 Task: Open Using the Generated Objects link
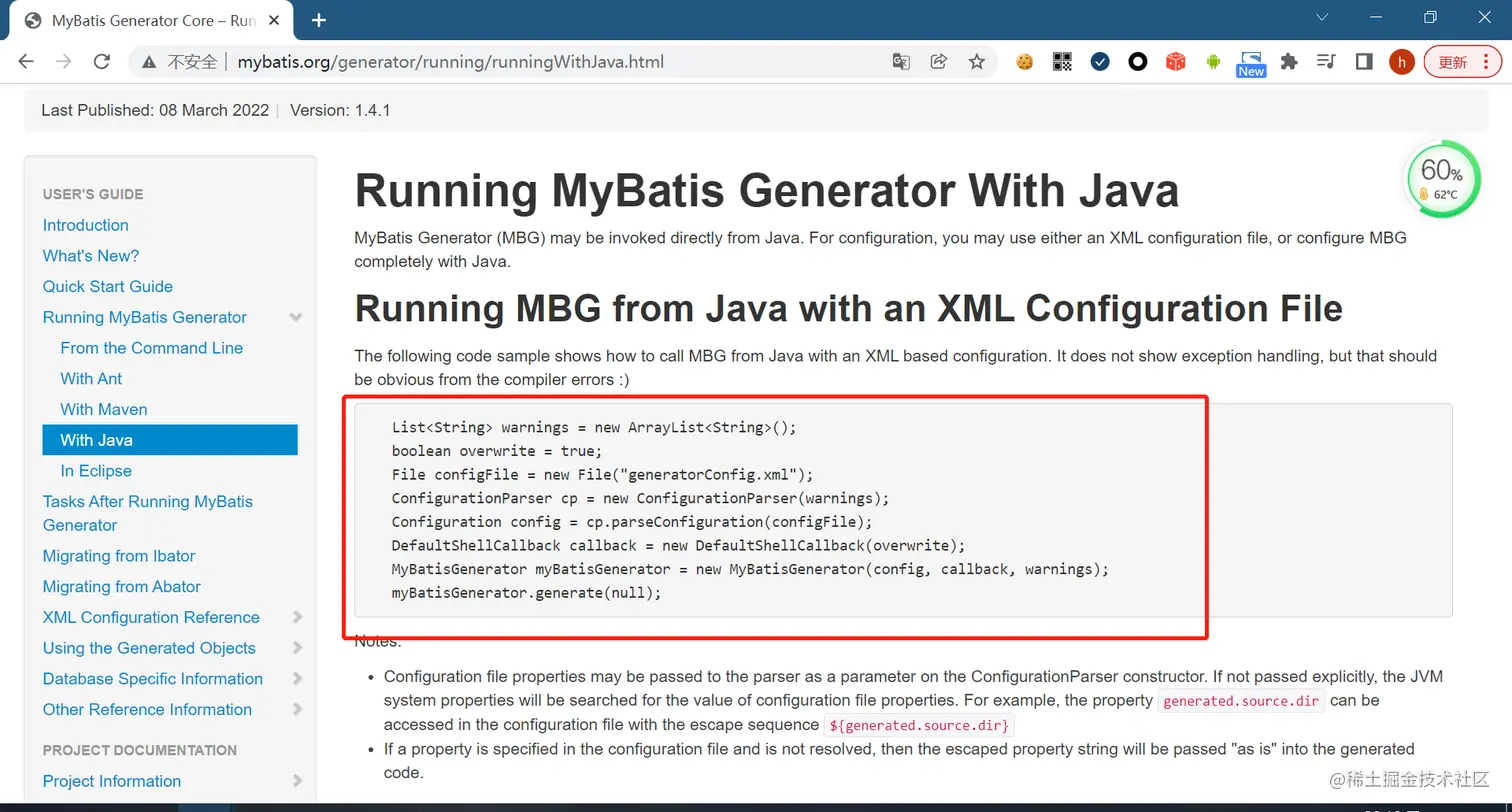pos(149,648)
